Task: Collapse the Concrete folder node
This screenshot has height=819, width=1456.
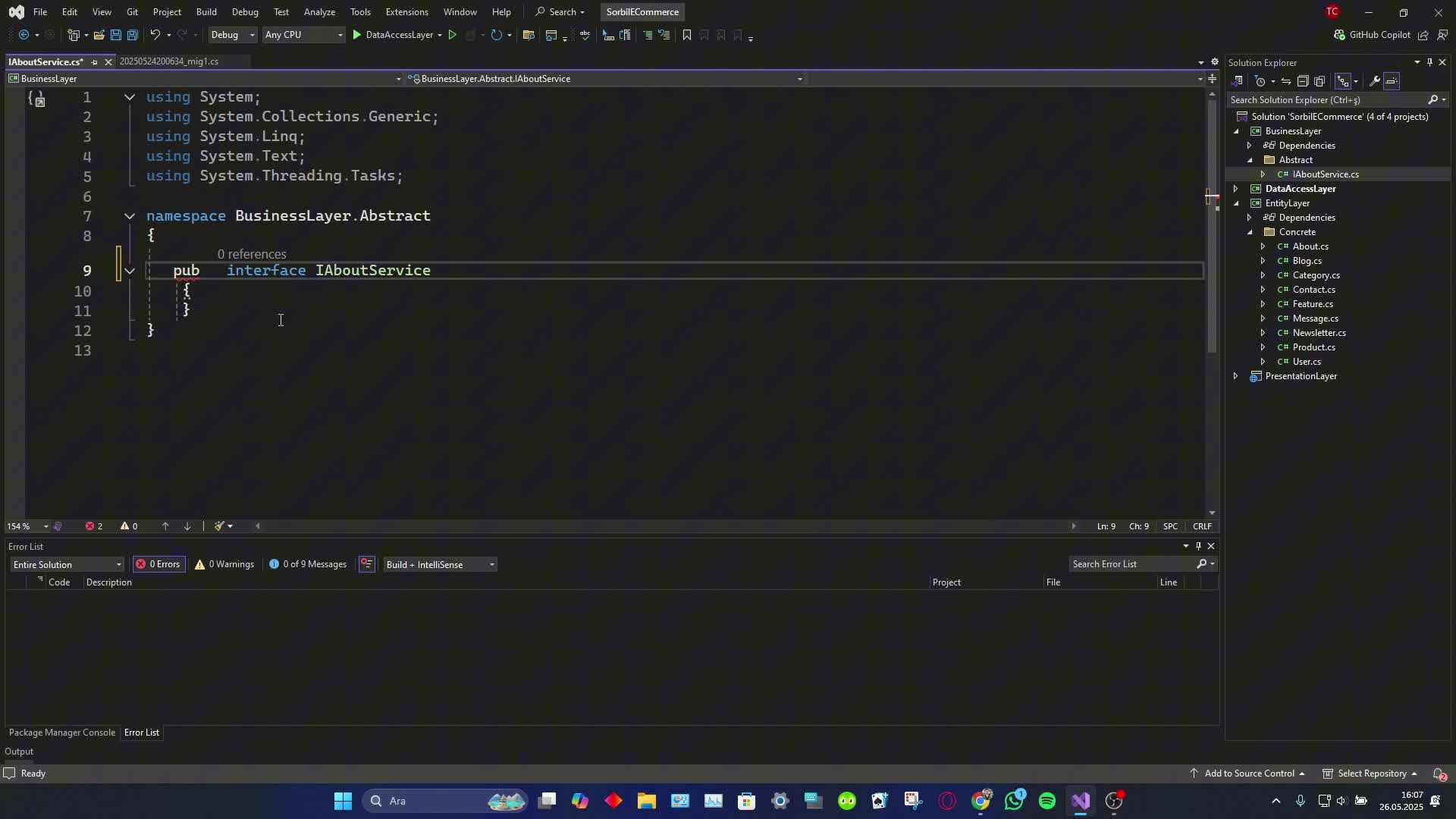Action: (x=1250, y=232)
